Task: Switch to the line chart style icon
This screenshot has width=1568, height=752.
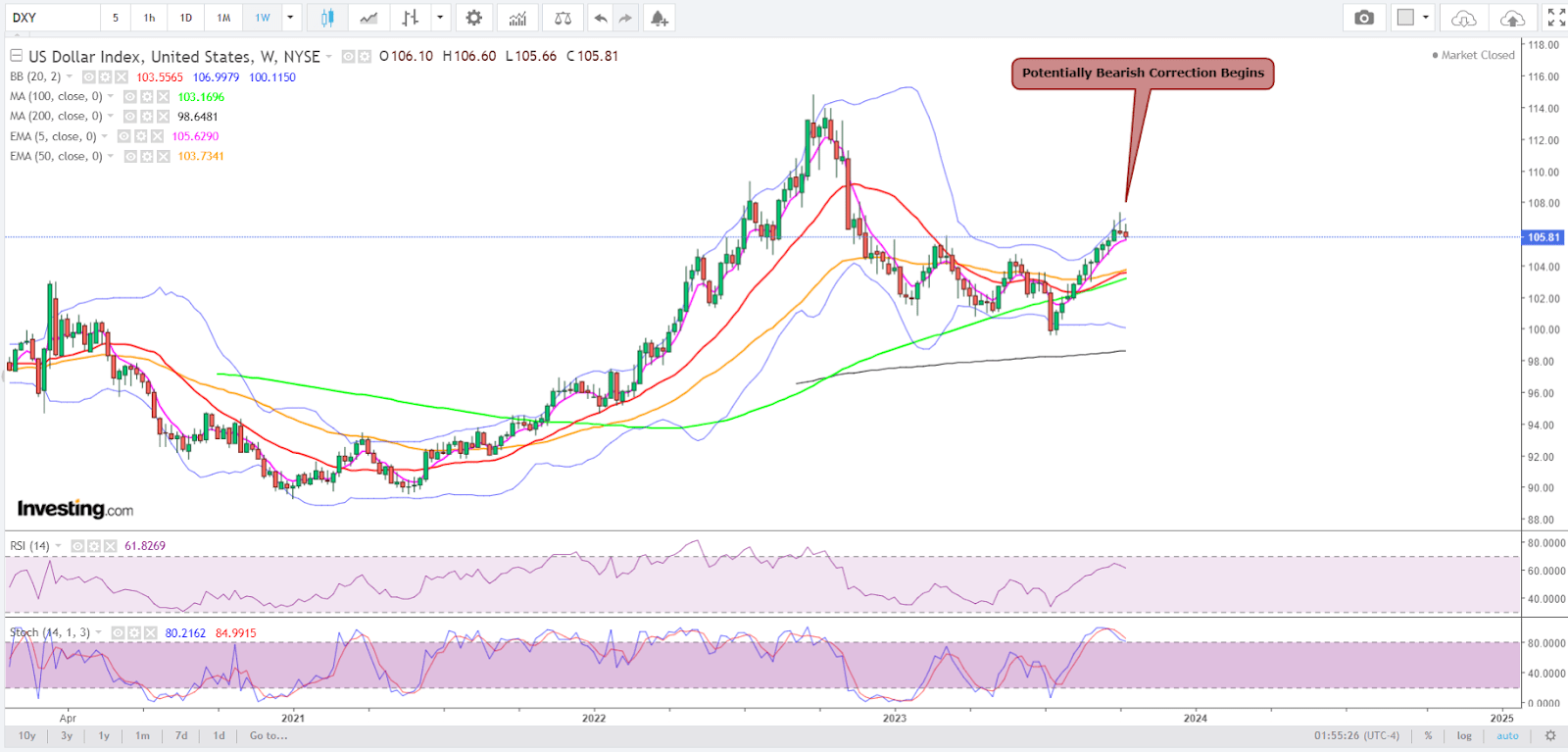Action: coord(368,18)
